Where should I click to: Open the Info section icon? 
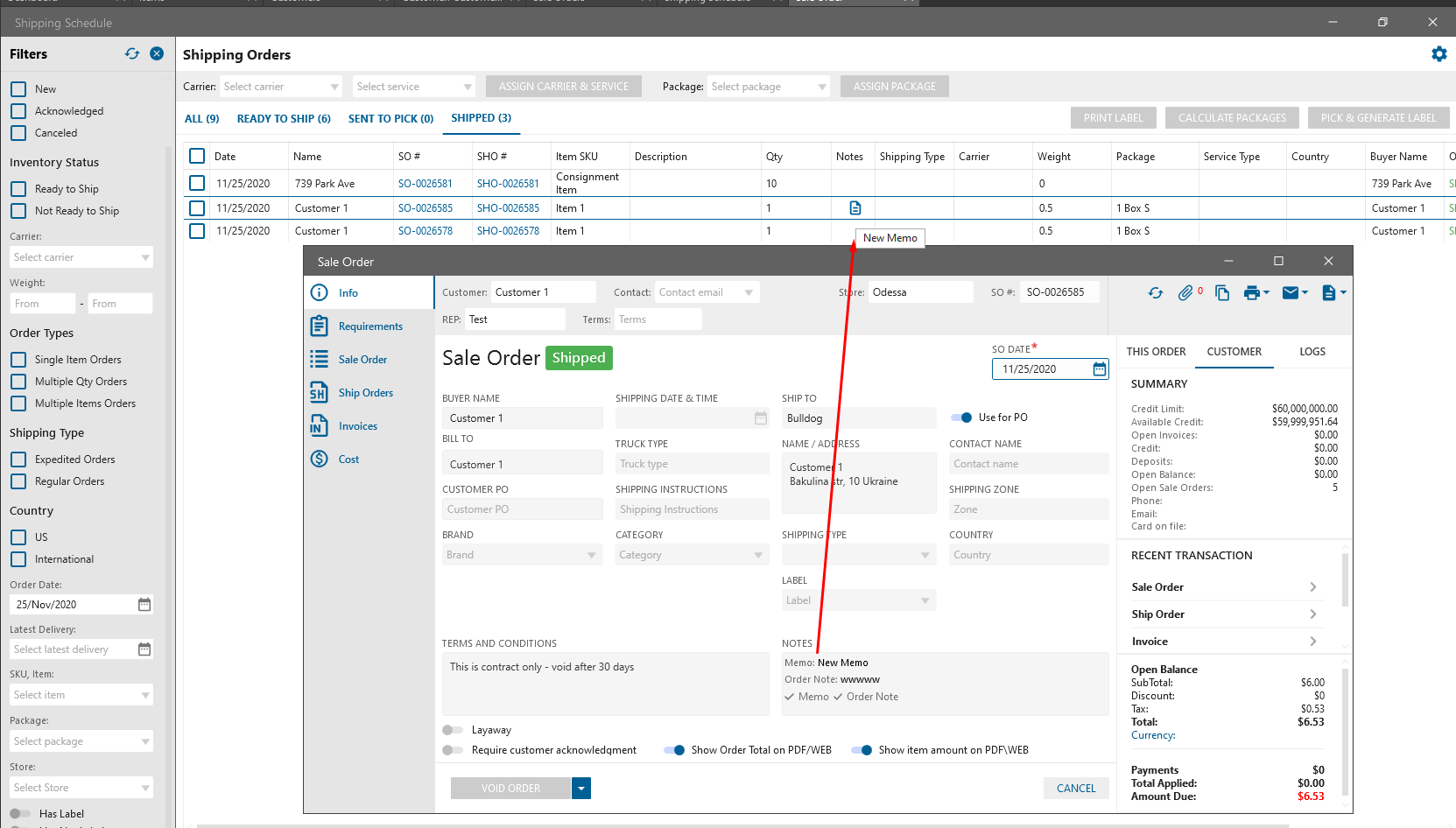(319, 293)
